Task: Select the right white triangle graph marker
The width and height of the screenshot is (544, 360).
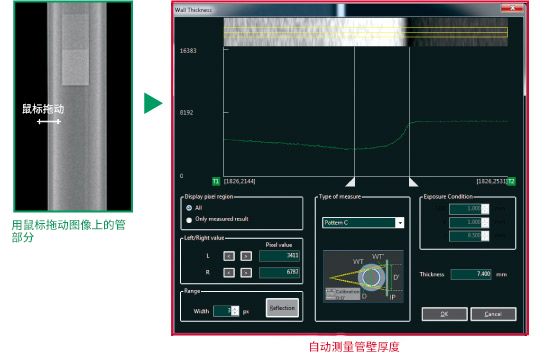Action: coord(413,182)
